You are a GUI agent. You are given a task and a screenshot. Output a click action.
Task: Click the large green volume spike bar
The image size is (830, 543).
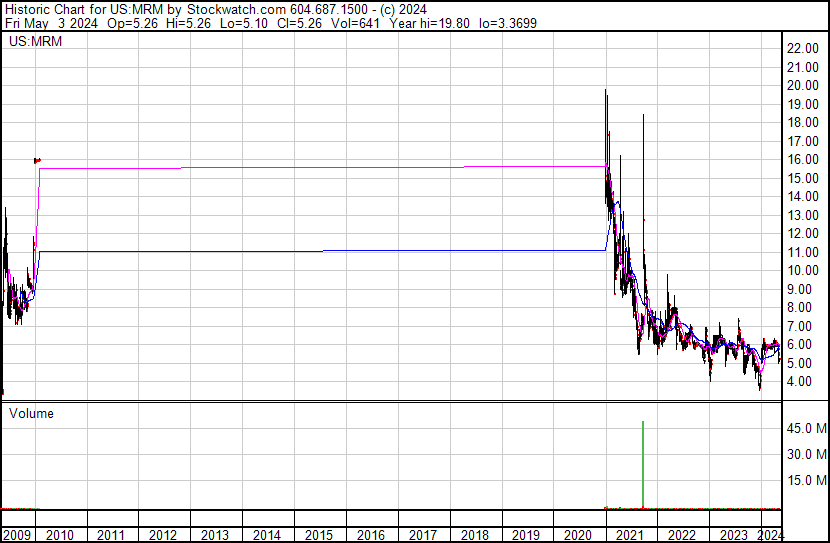(x=643, y=465)
